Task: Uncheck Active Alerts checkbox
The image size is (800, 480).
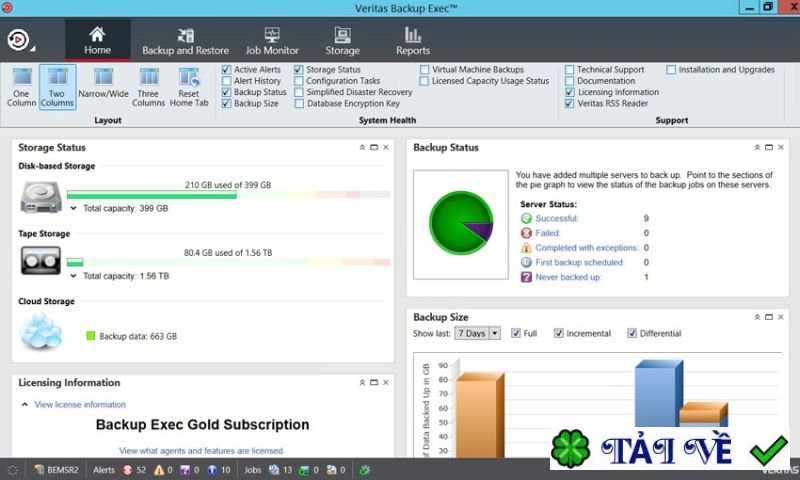Action: 227,69
